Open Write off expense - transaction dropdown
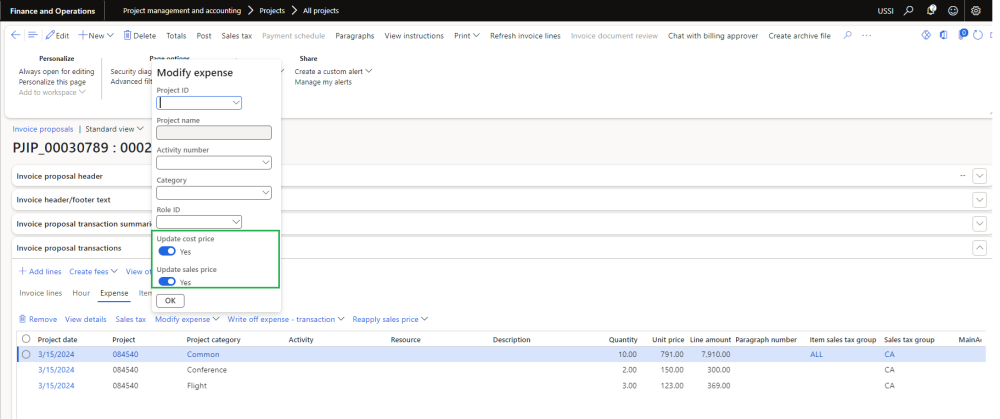This screenshot has height=419, width=1000. pos(286,319)
